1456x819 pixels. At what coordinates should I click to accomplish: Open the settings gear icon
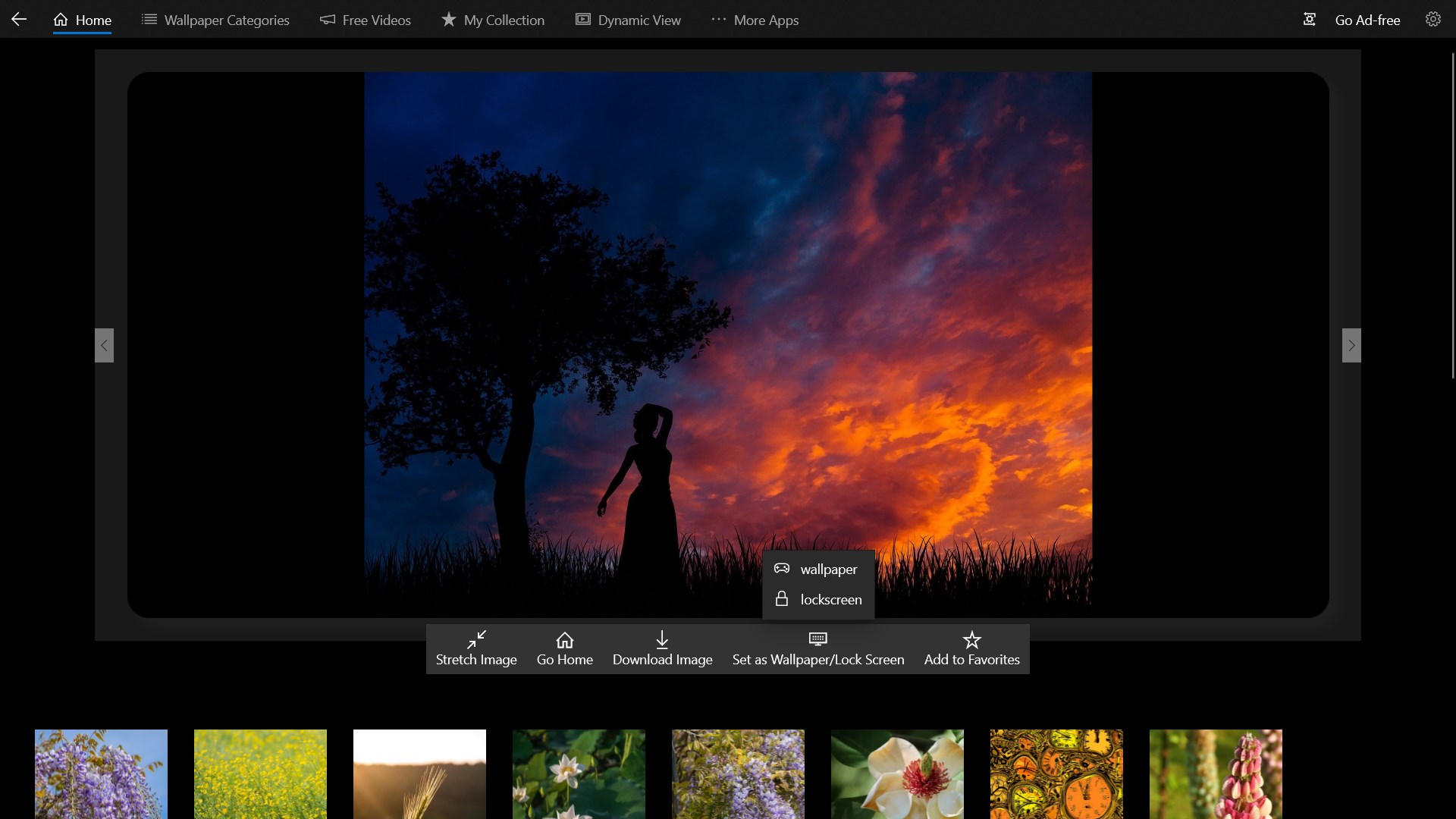[1432, 20]
